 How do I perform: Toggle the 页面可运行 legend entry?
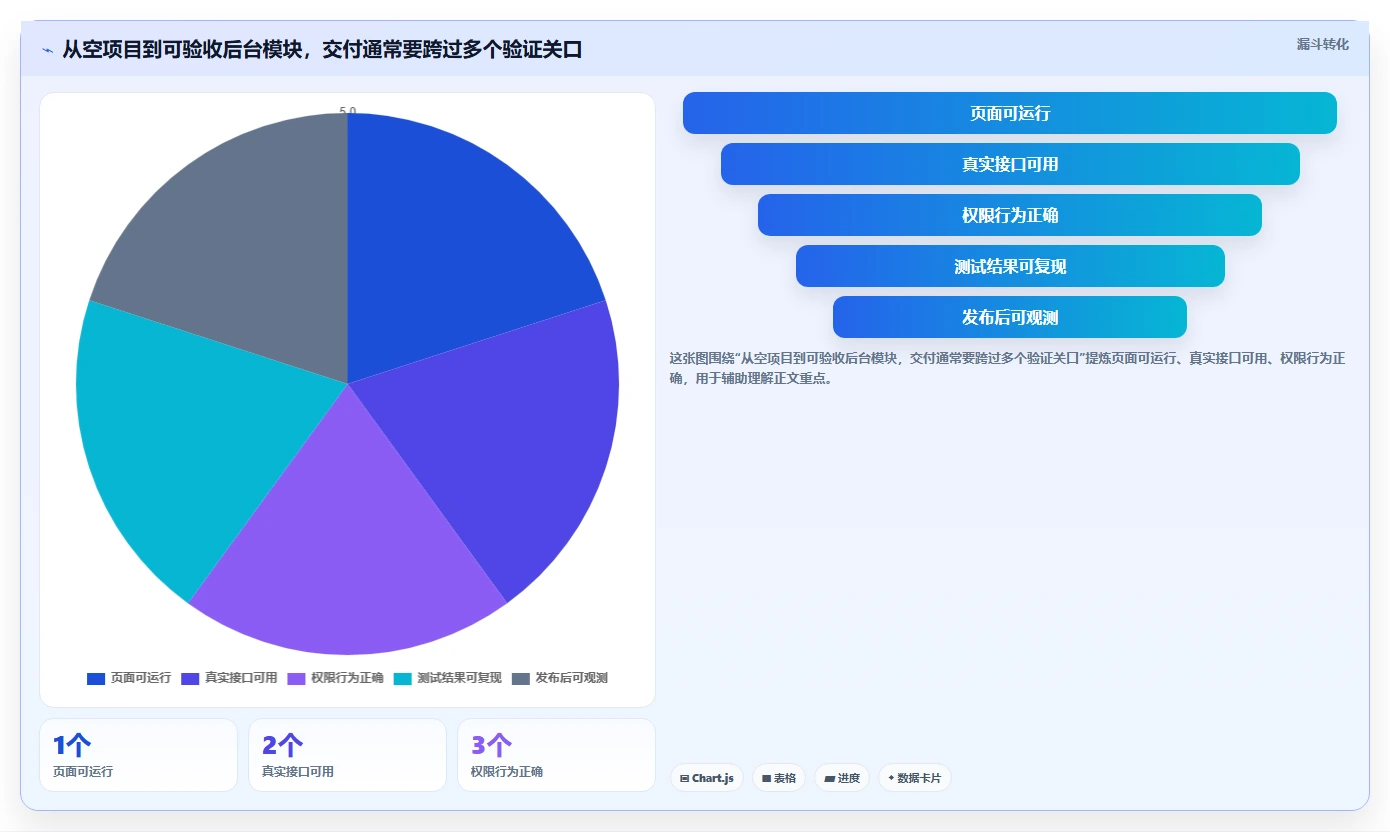[x=129, y=678]
